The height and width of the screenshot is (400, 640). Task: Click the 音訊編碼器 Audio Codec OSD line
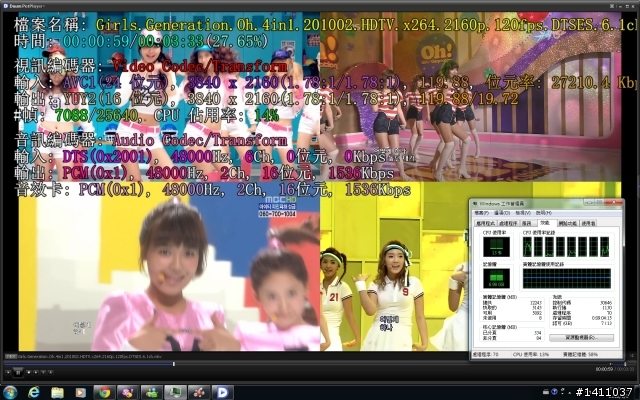[x=151, y=140]
